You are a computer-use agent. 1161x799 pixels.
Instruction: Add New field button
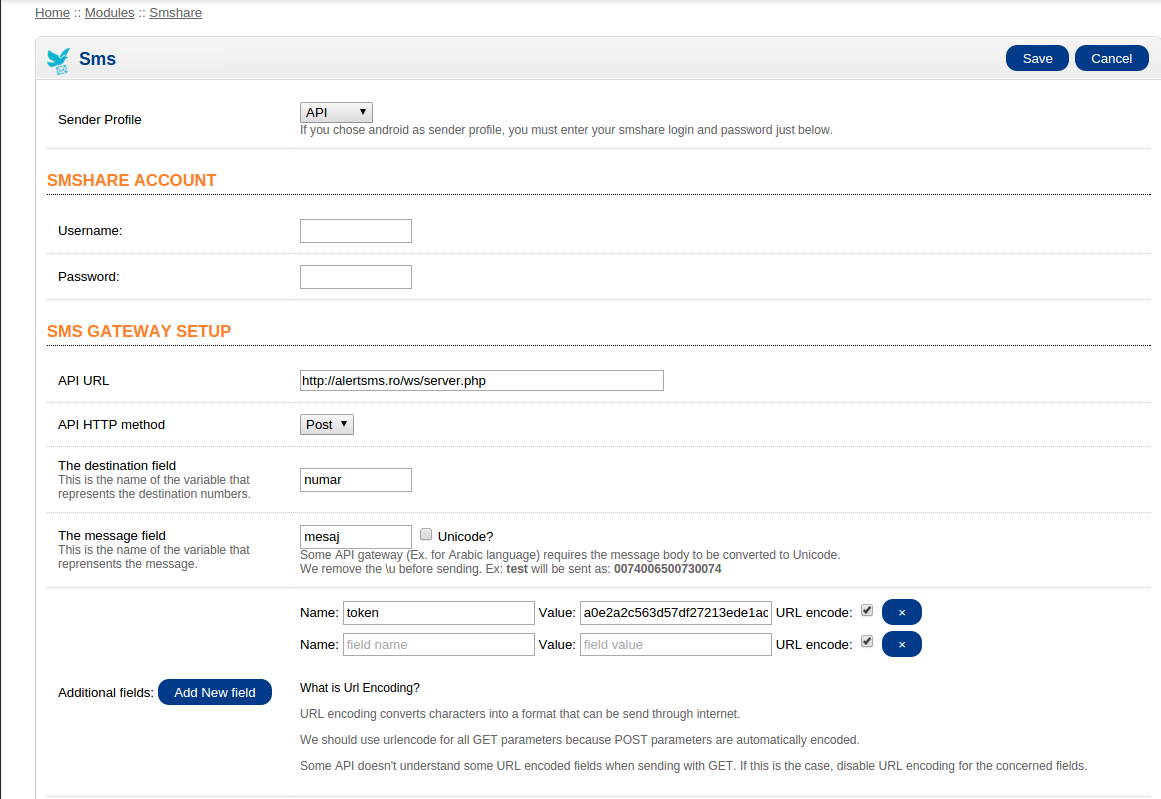coord(215,692)
